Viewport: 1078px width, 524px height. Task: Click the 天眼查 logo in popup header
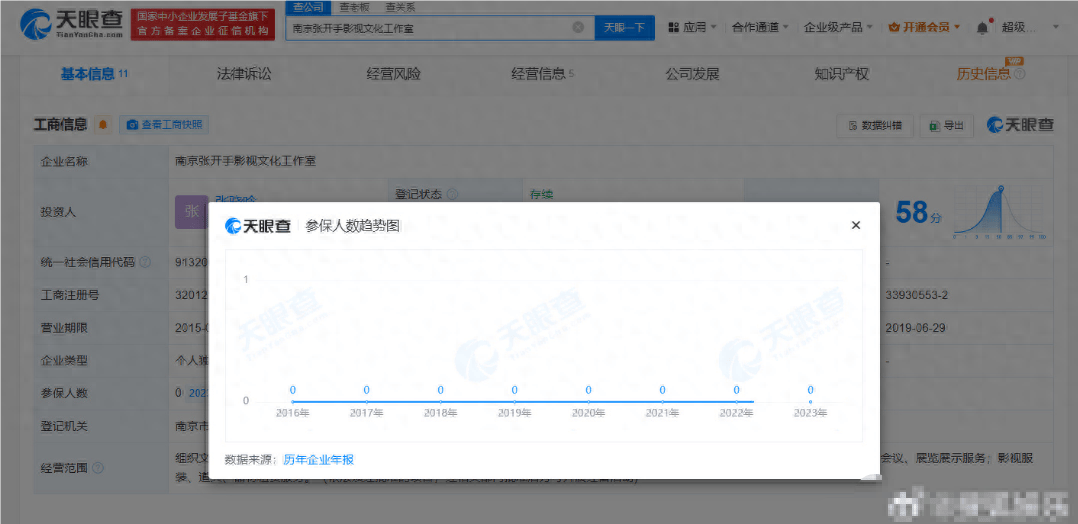click(x=258, y=226)
